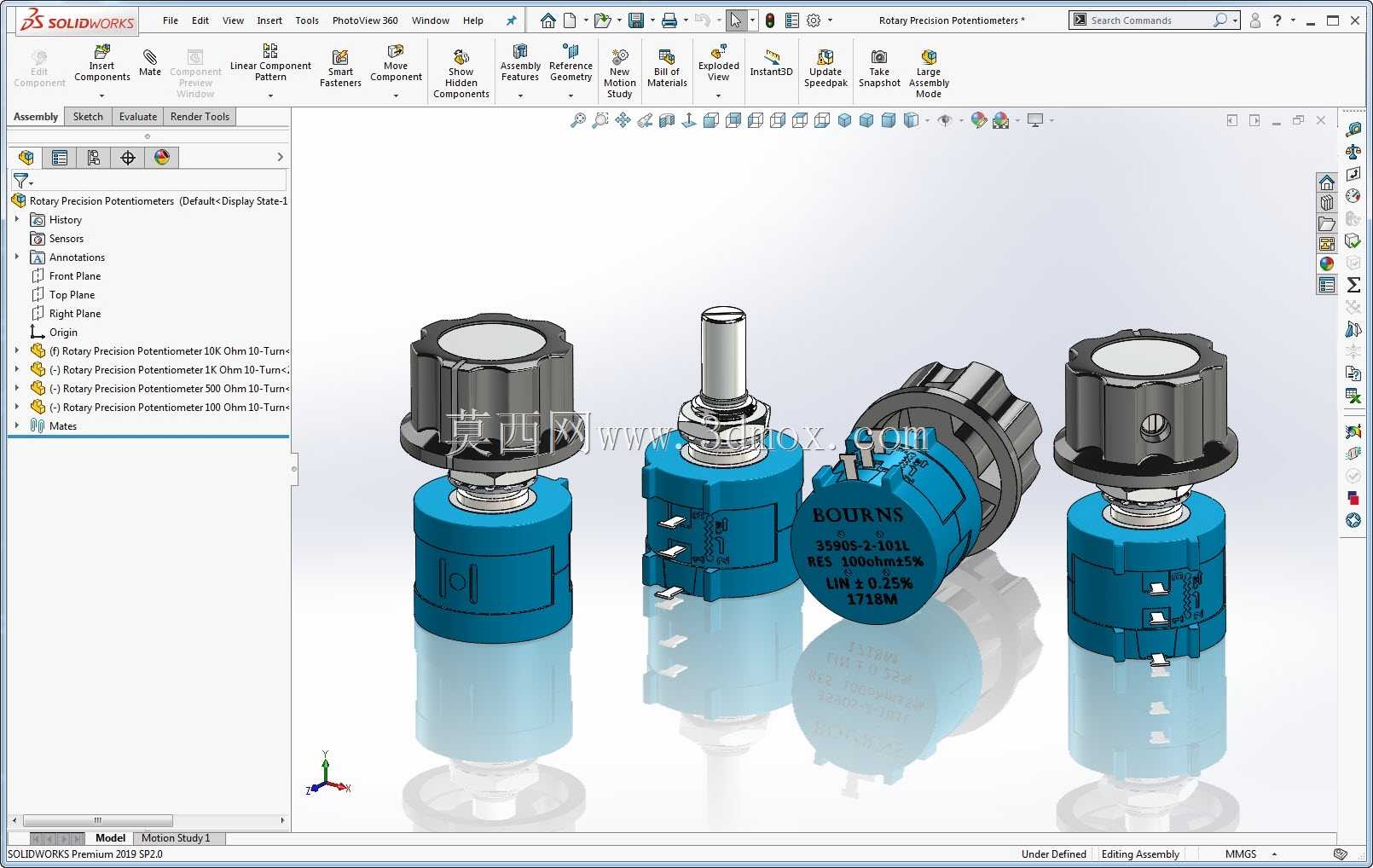Select Zoom to Area magnifier tool

pos(600,120)
